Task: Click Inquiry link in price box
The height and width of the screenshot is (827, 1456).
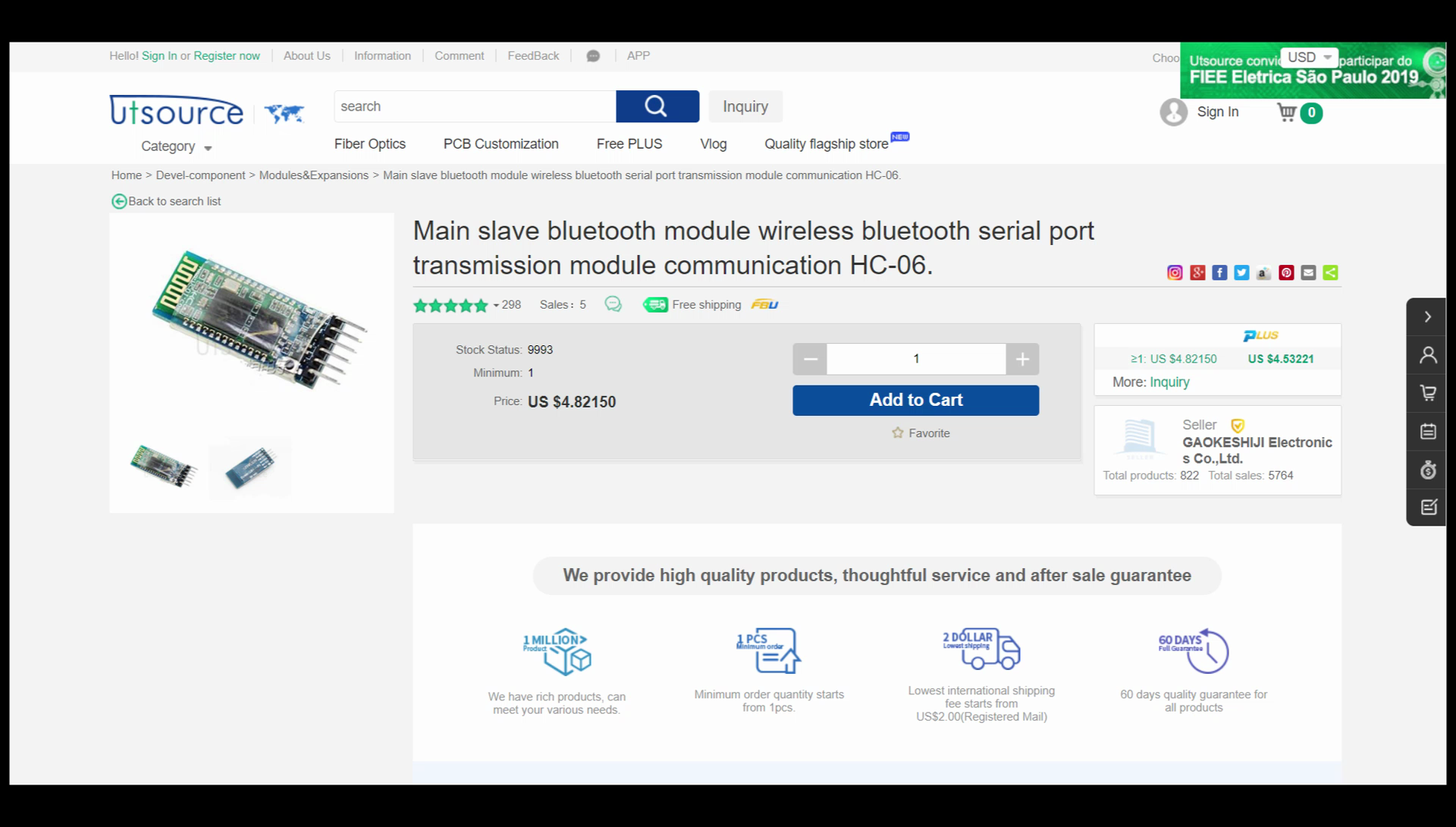Action: (x=1169, y=382)
